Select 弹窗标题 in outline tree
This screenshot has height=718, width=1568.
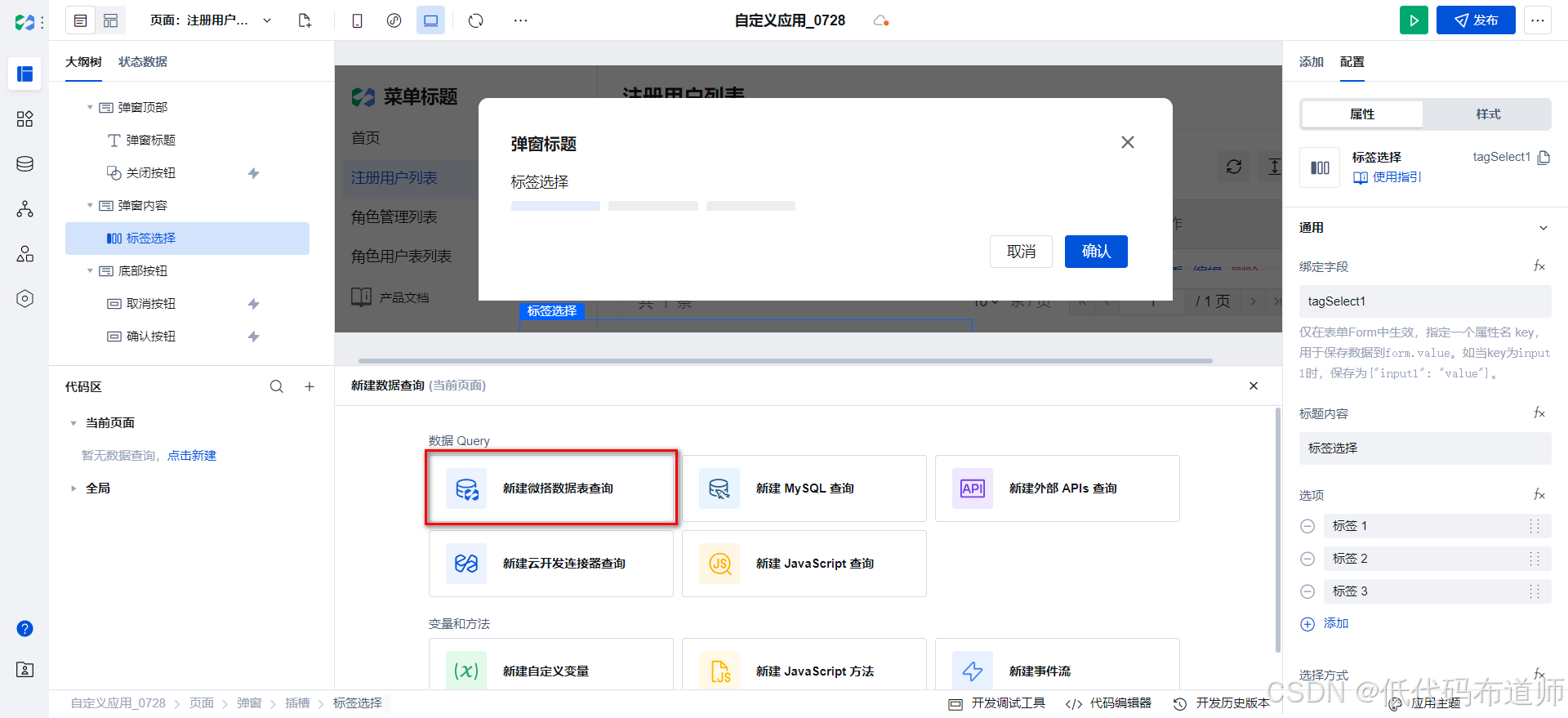tap(150, 140)
